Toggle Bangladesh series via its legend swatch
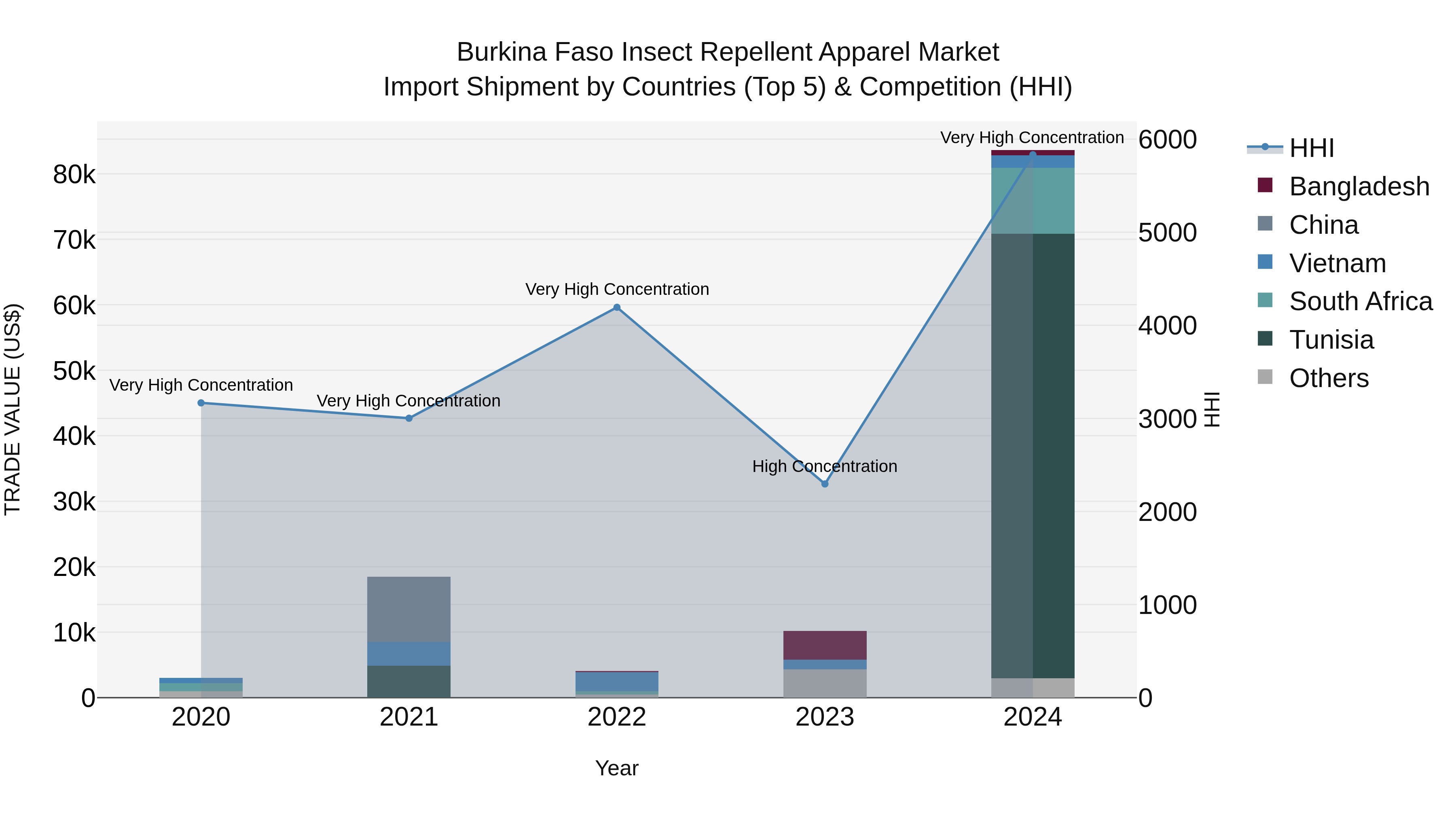This screenshot has width=1456, height=819. (x=1265, y=185)
